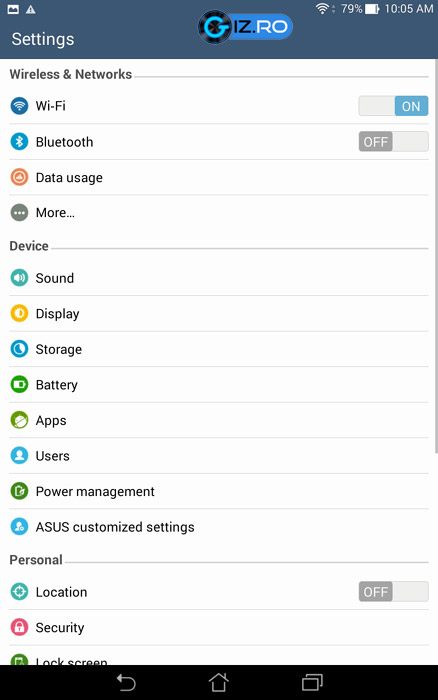Tap the Android back button
This screenshot has width=438, height=700.
pos(126,683)
